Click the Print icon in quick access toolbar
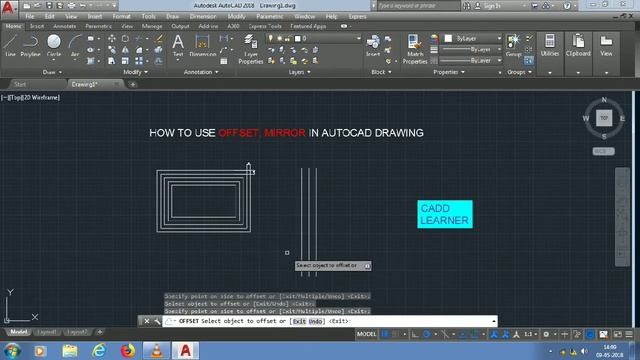This screenshot has width=640, height=360. (71, 6)
